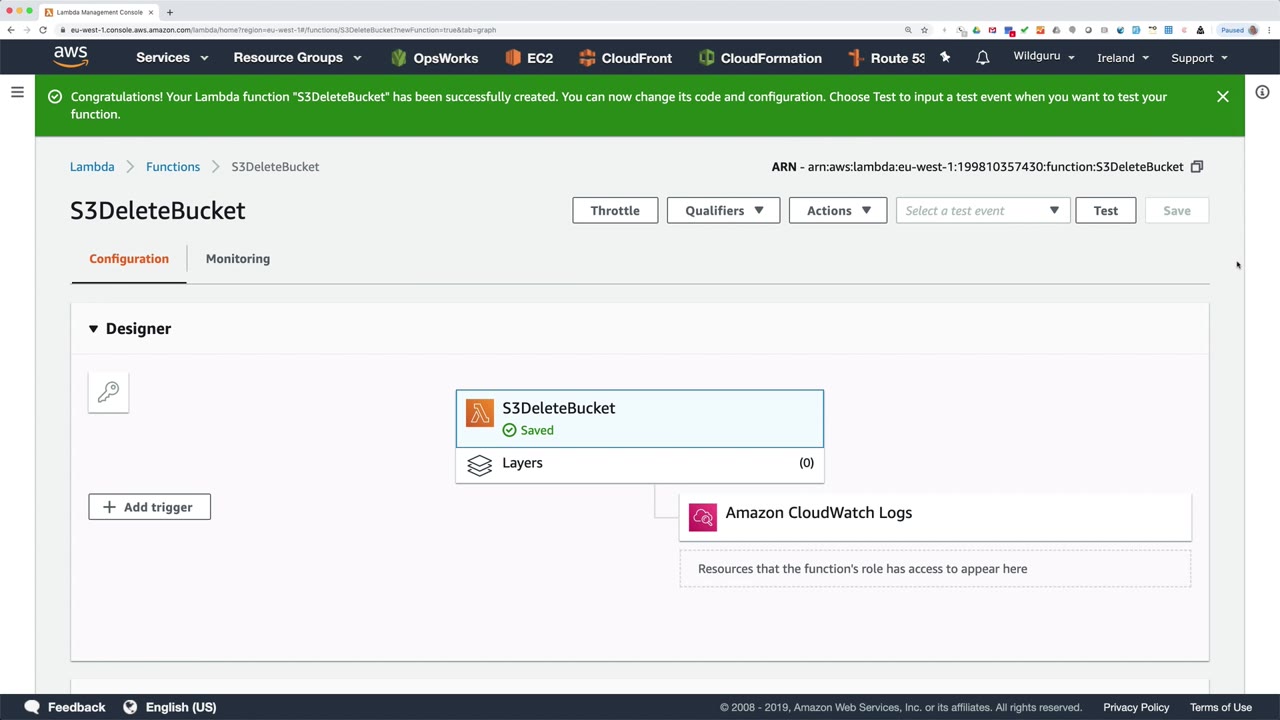Click the S3DeleteBucket page heading
The height and width of the screenshot is (720, 1280).
click(158, 211)
